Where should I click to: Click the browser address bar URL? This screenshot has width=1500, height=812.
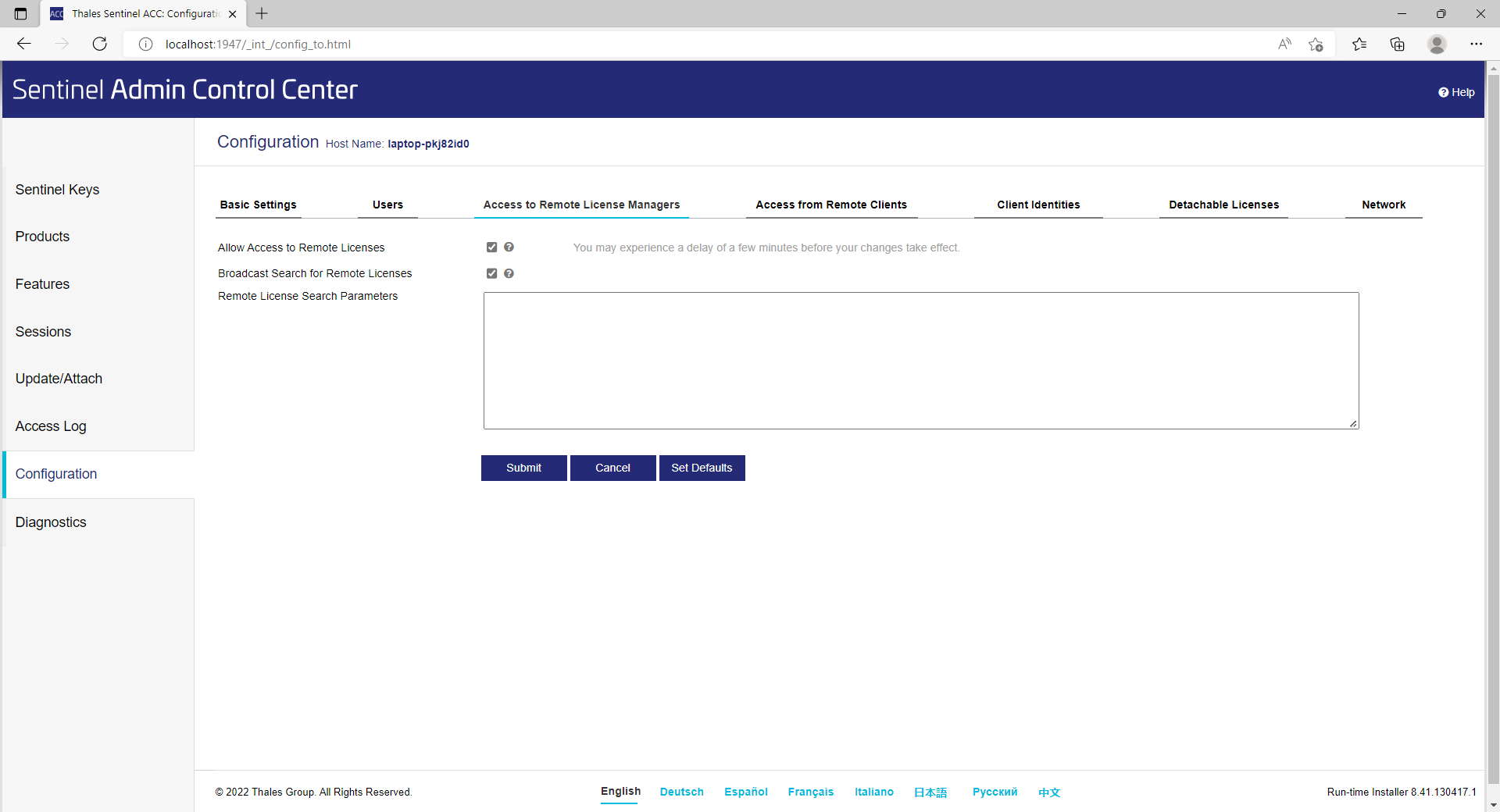[x=258, y=44]
